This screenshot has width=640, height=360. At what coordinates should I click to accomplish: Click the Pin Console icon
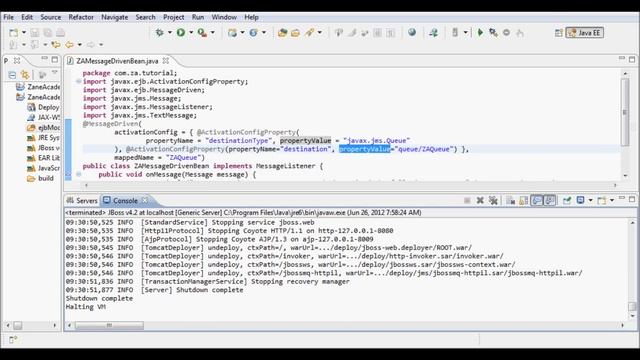click(x=567, y=200)
